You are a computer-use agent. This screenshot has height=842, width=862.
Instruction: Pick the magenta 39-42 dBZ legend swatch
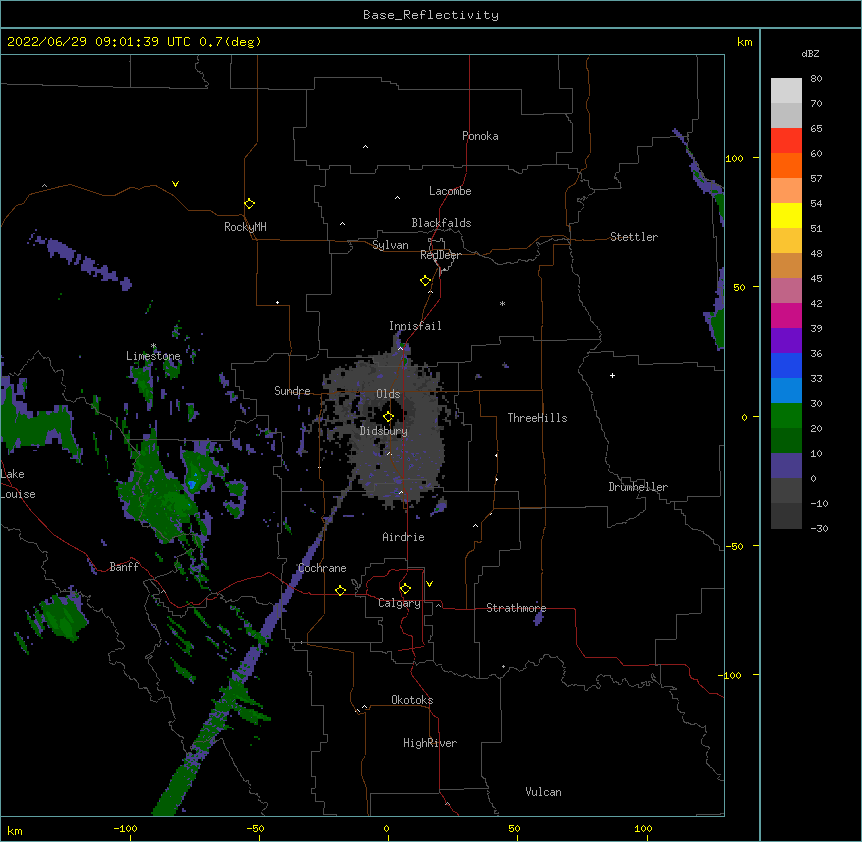[786, 315]
